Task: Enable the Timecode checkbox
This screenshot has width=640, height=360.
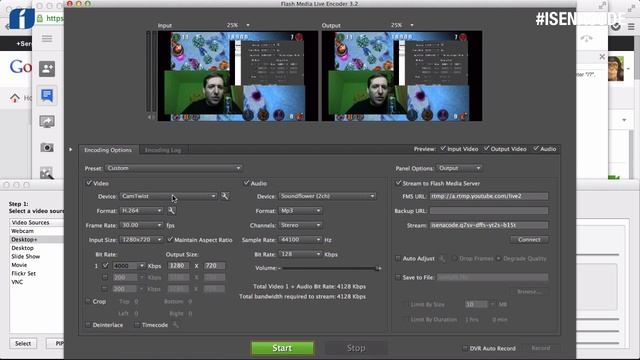Action: (137, 325)
